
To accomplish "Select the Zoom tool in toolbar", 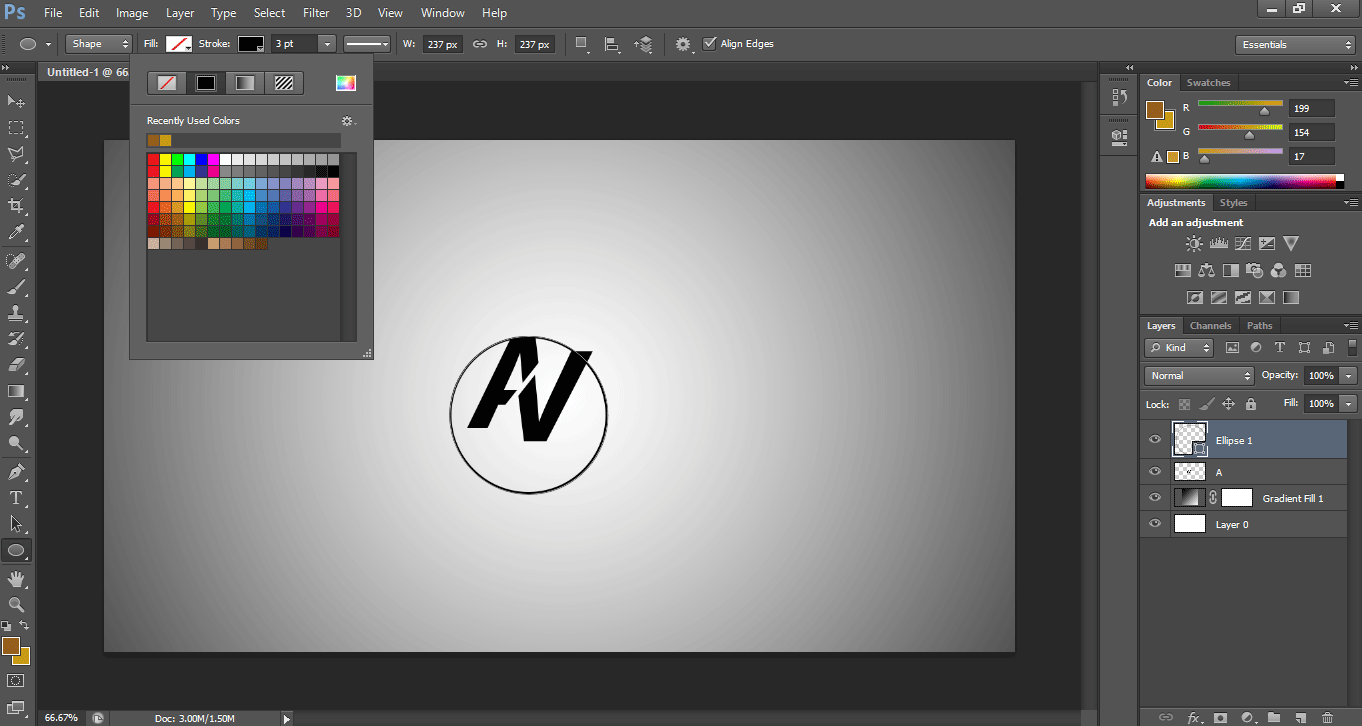I will coord(17,604).
